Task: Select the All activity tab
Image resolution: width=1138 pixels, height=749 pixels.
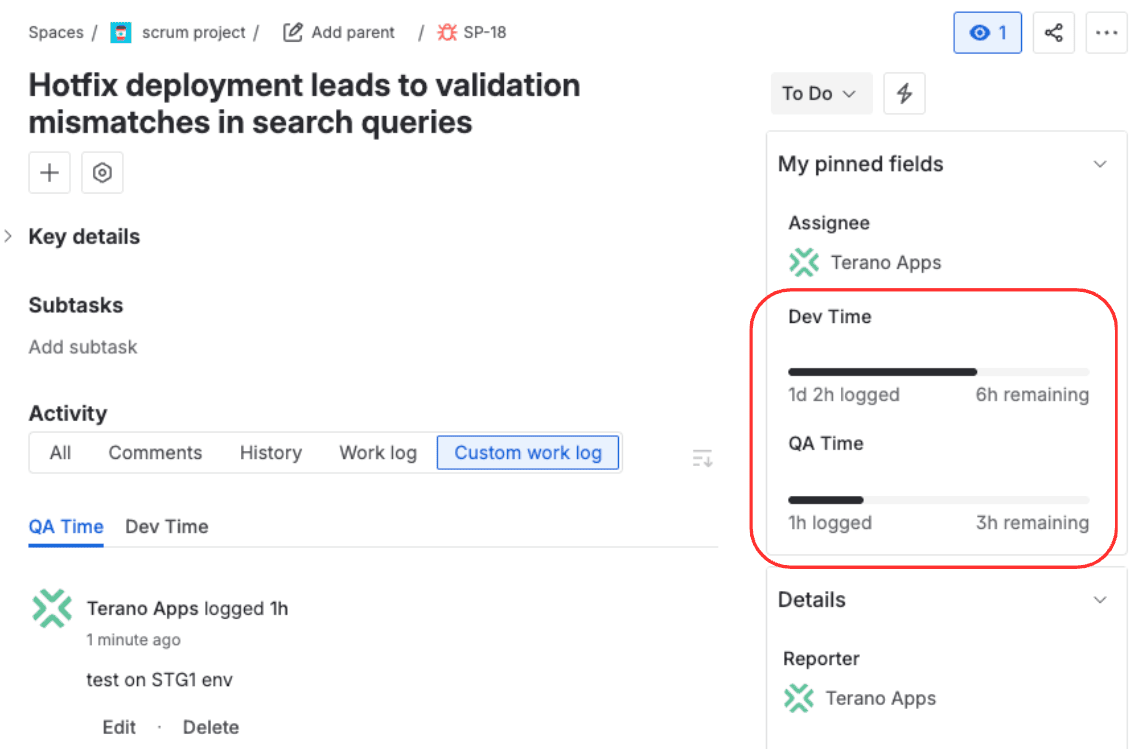Action: [60, 453]
